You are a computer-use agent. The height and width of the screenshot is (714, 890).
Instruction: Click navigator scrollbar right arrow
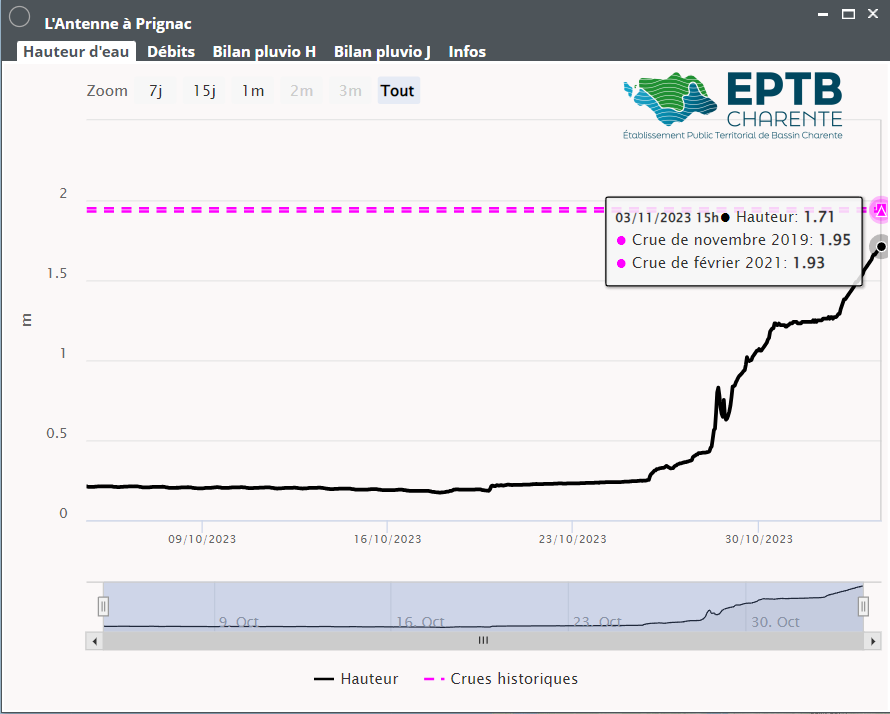pyautogui.click(x=873, y=641)
